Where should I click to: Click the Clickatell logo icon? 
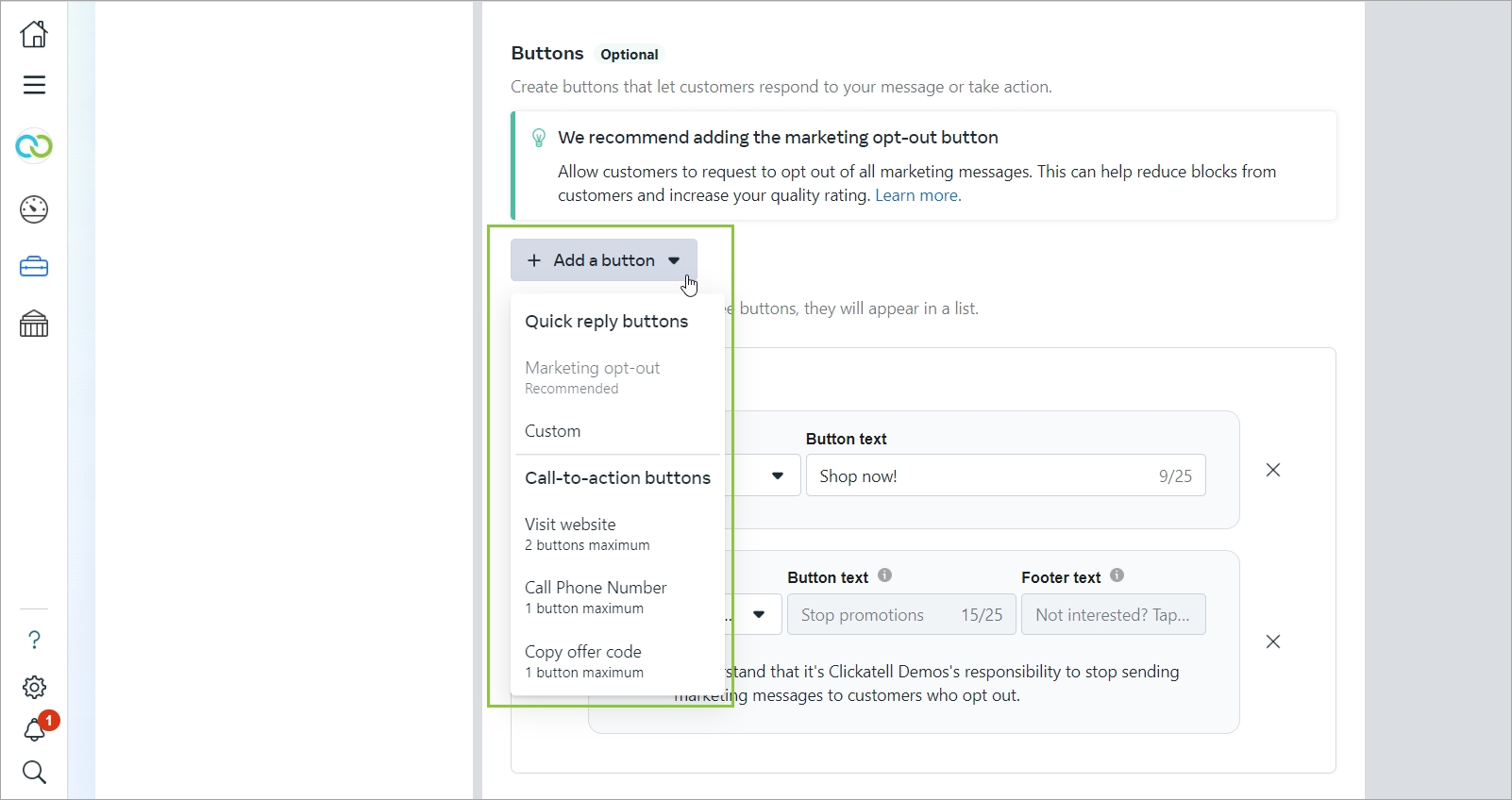pos(34,146)
